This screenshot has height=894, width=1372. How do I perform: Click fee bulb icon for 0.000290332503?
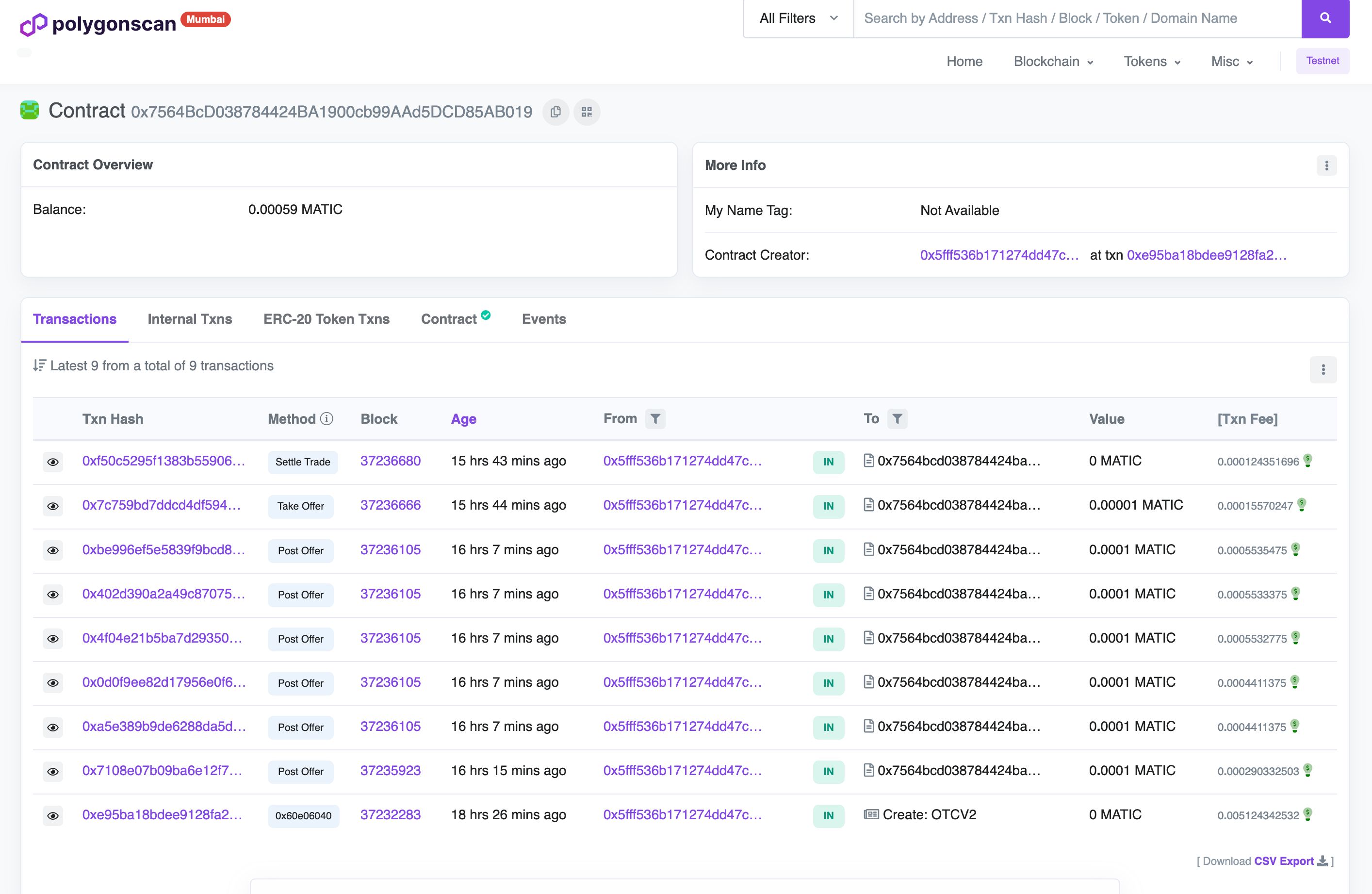(x=1308, y=770)
